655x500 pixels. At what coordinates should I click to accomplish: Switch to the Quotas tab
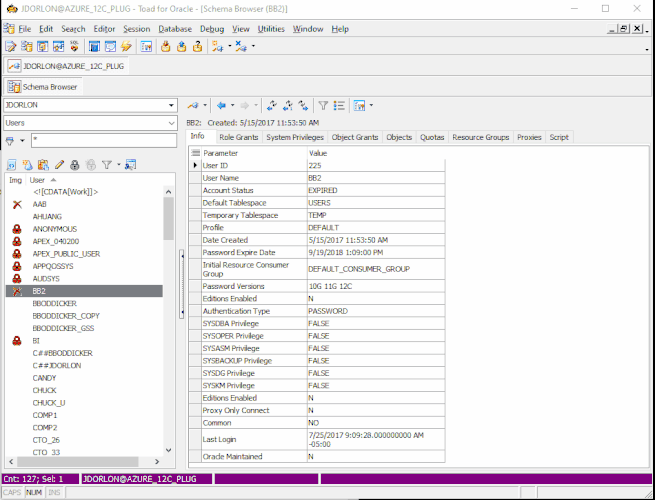pyautogui.click(x=432, y=137)
